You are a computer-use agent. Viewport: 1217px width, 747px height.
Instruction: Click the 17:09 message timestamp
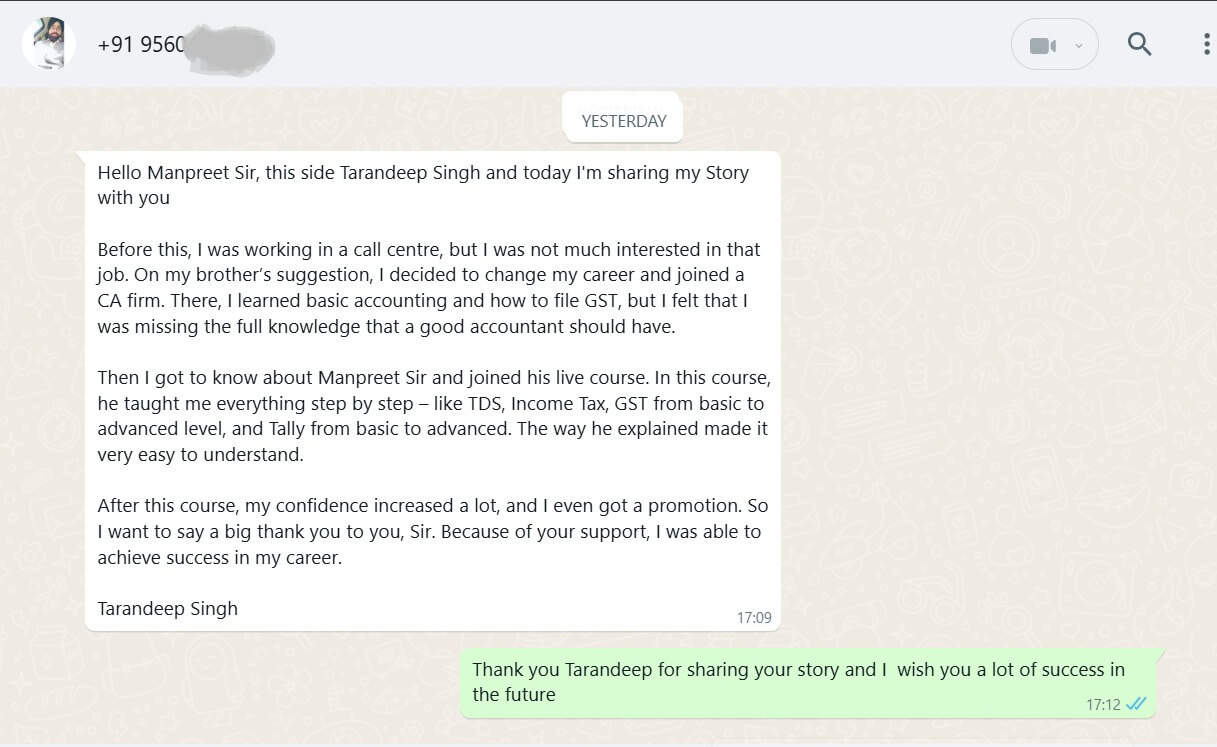pyautogui.click(x=754, y=618)
